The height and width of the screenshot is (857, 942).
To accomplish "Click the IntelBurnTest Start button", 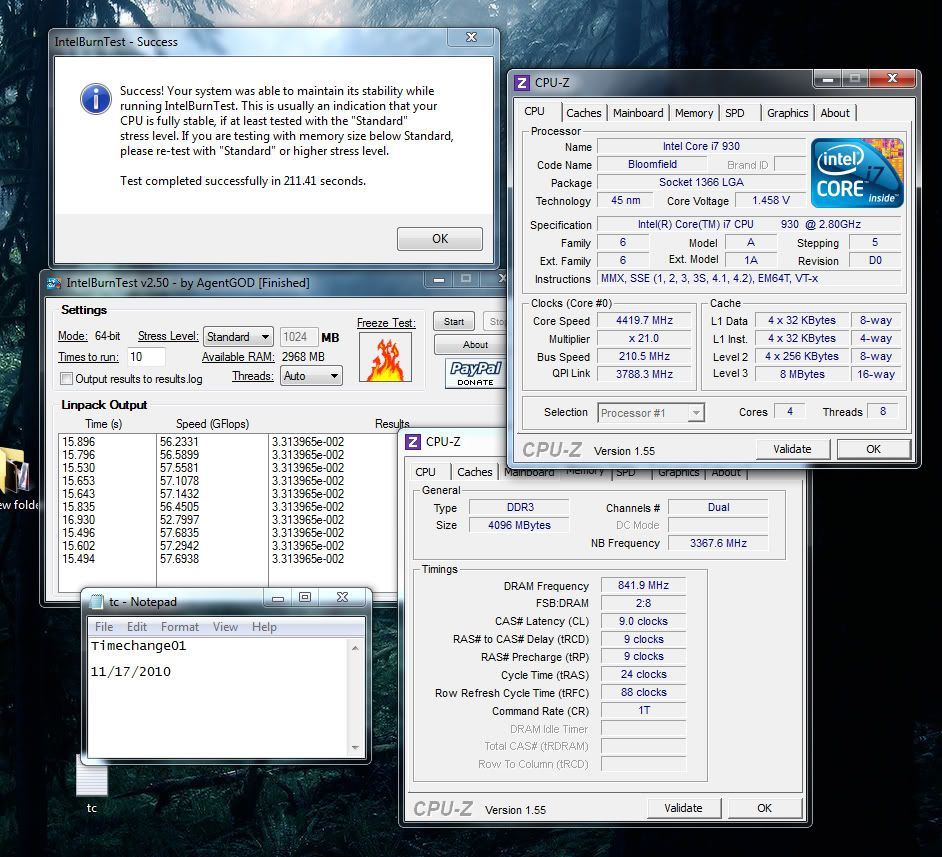I will [x=453, y=322].
